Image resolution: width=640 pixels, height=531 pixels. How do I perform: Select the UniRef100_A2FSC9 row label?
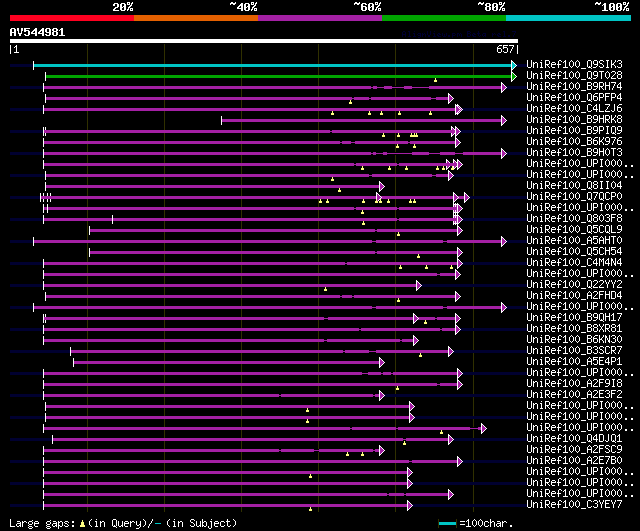coord(574,450)
